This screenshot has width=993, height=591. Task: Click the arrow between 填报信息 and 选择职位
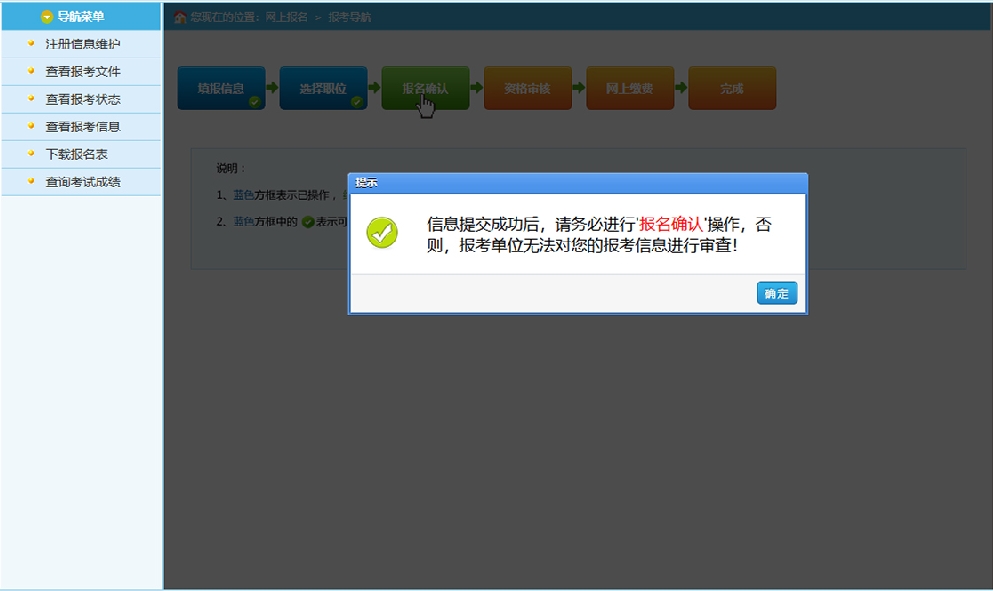pyautogui.click(x=272, y=88)
